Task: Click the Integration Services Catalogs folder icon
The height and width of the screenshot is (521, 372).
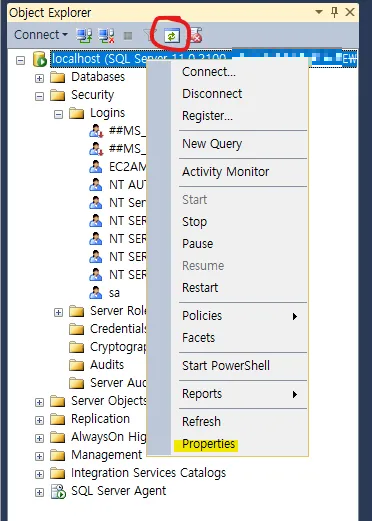Action: [x=57, y=473]
